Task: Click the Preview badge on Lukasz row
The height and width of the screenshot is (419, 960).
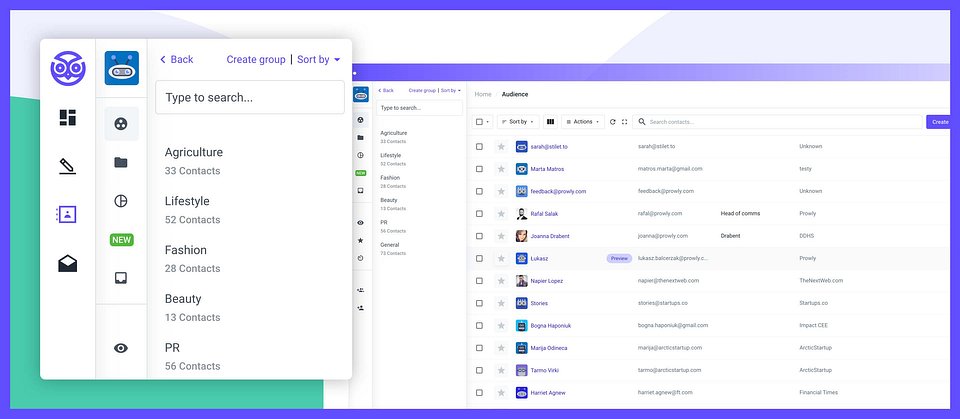Action: click(619, 259)
